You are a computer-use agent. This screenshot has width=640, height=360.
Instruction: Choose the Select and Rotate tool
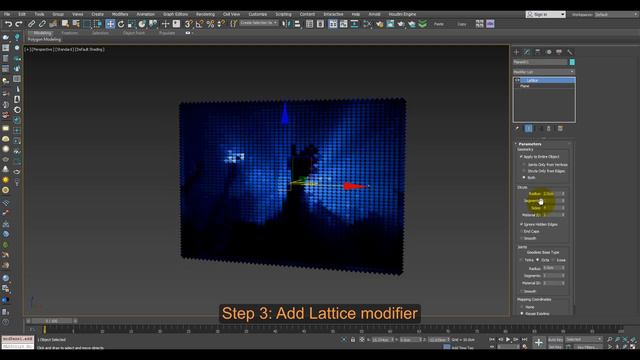(121, 24)
